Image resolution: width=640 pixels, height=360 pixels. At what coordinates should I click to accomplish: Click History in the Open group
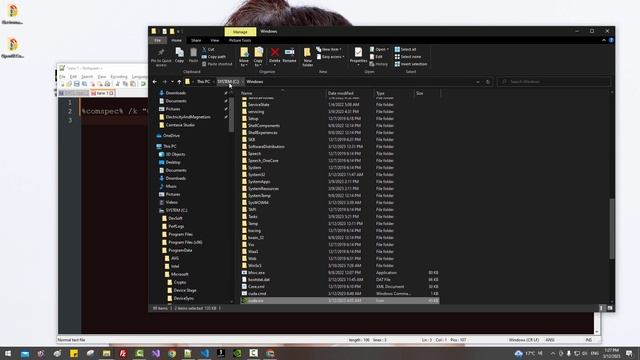point(379,64)
